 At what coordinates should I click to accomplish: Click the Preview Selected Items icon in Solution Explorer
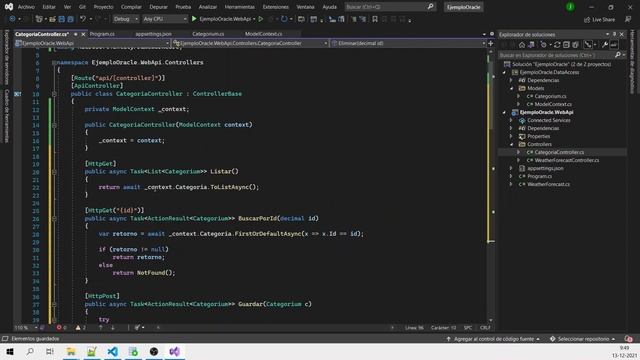point(614,45)
